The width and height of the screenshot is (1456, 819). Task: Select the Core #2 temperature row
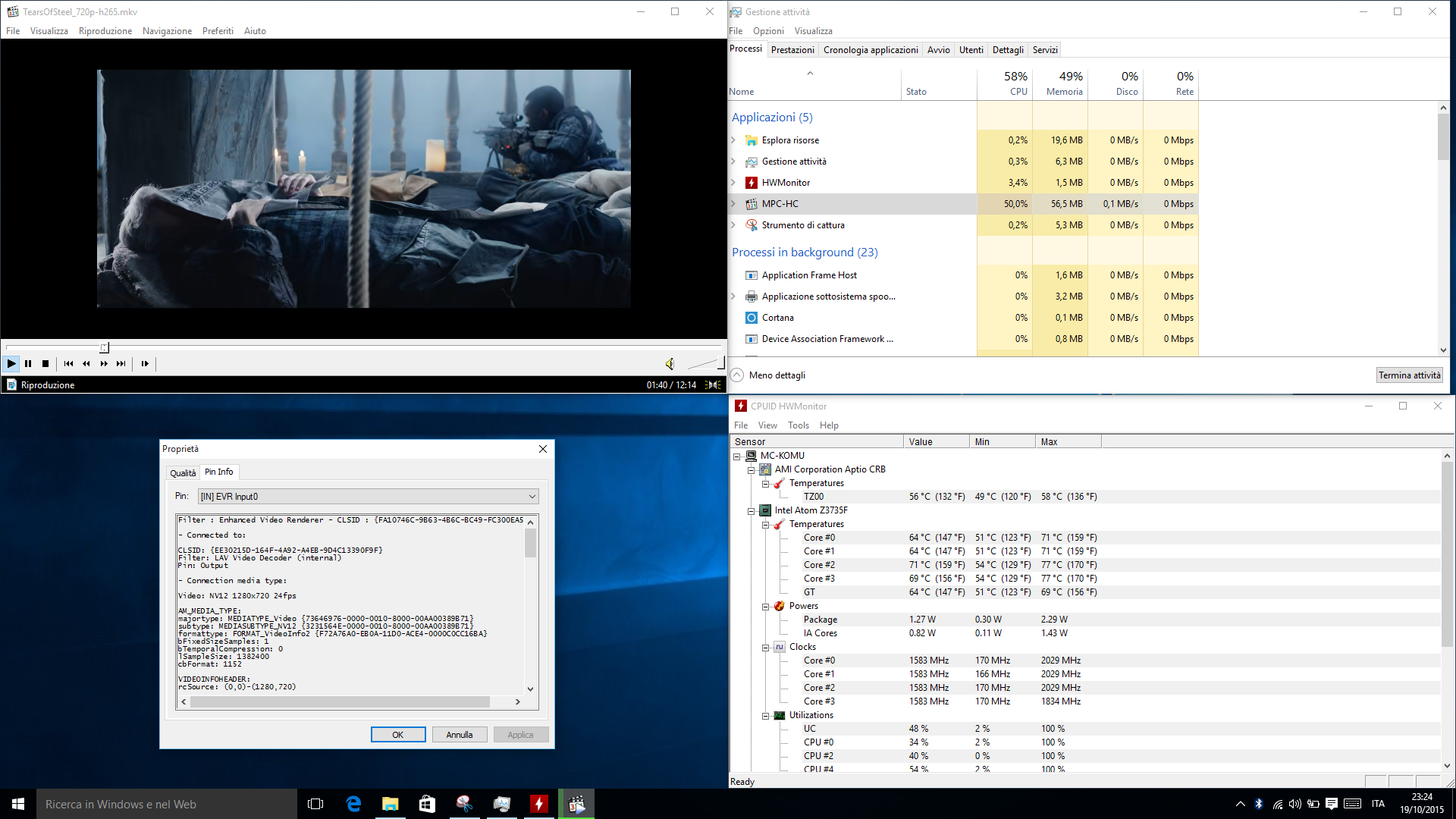[x=1084, y=565]
